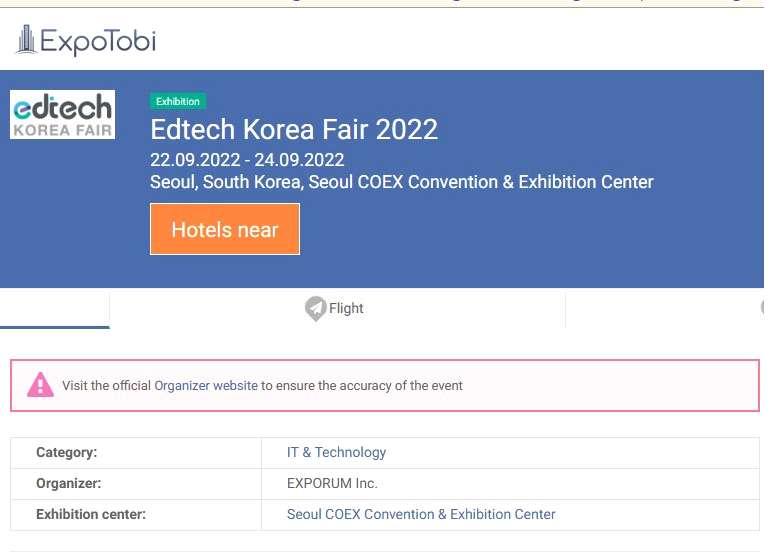The height and width of the screenshot is (552, 770).
Task: Click the ExpoTobi building logo icon
Action: (26, 40)
